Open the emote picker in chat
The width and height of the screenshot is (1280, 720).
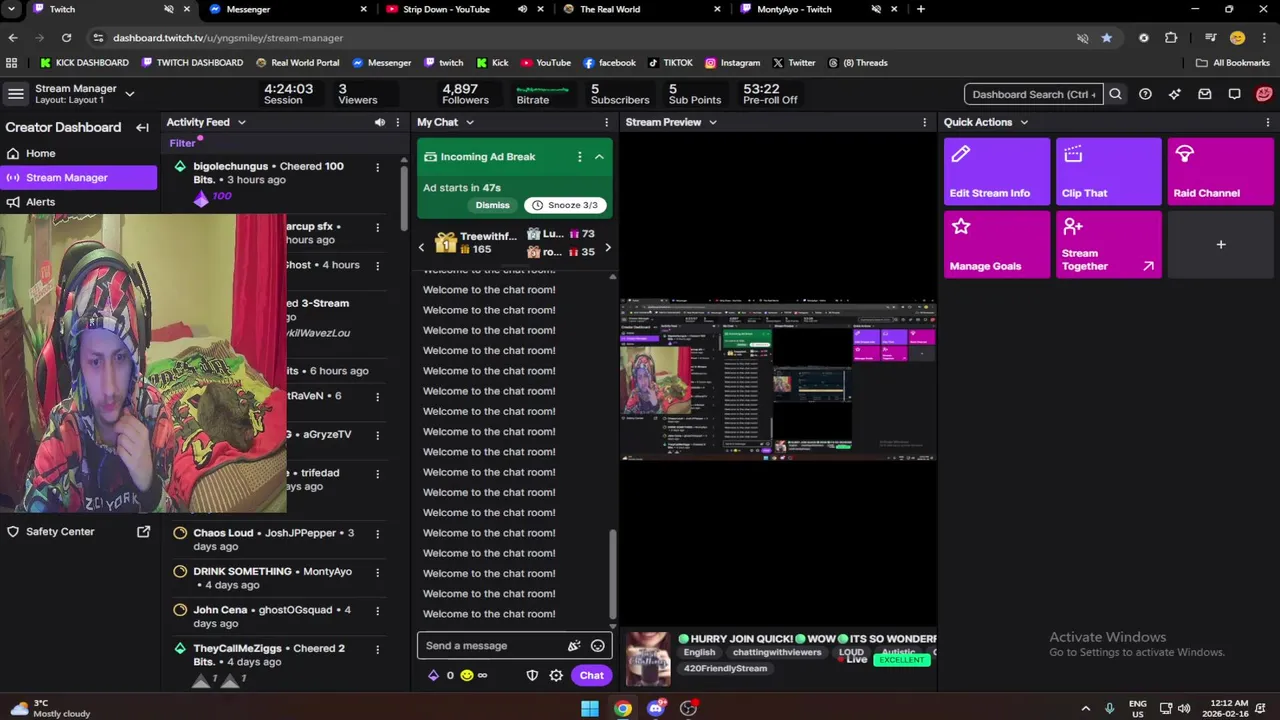point(598,646)
